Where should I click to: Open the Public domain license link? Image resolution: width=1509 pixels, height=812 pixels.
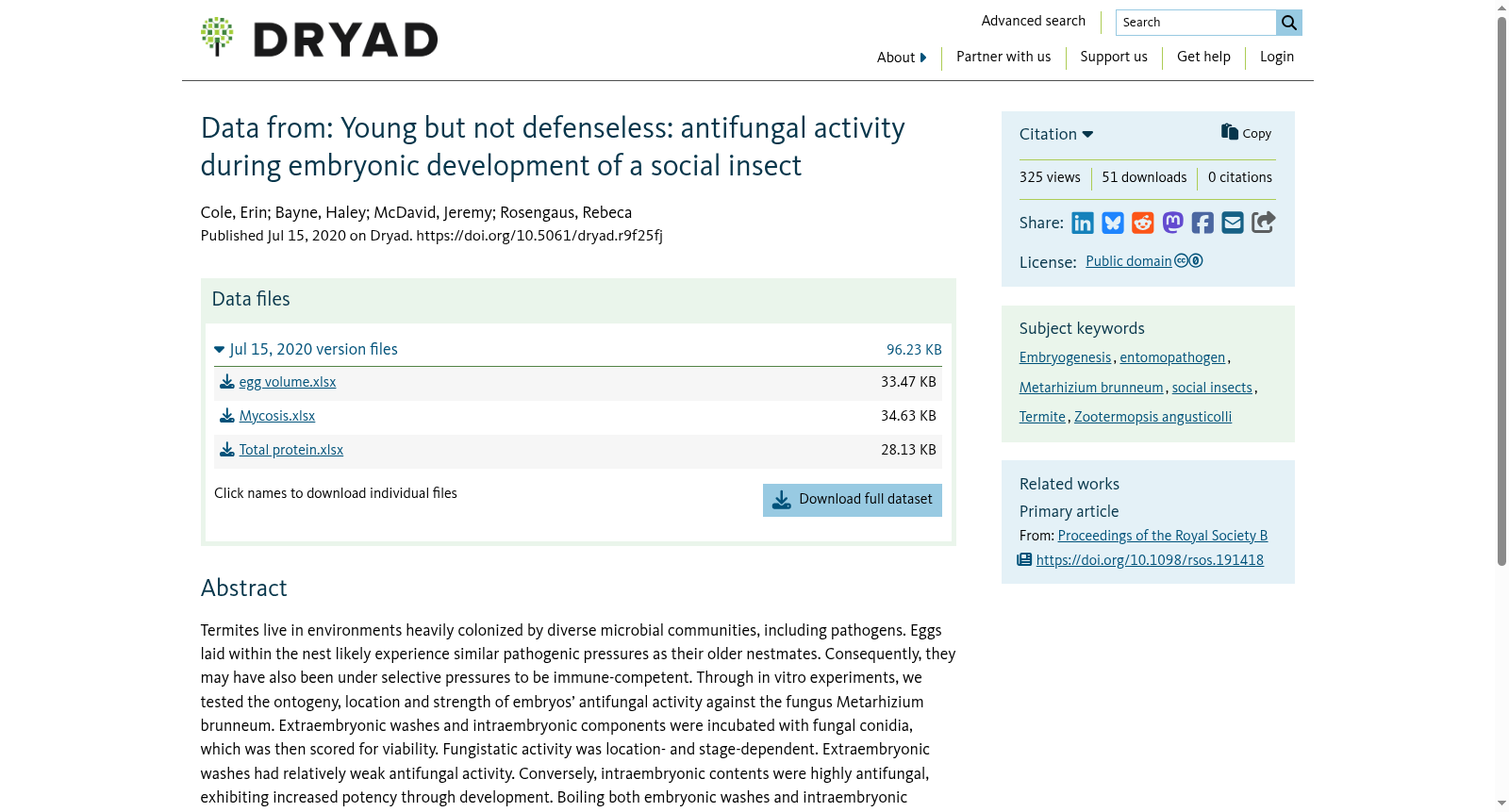coord(1129,261)
